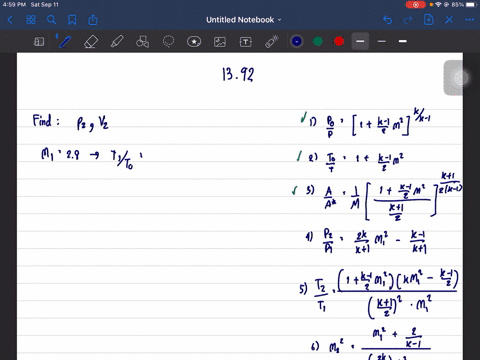This screenshot has height=360, width=480.
Task: Select the Eraser tool
Action: click(91, 42)
